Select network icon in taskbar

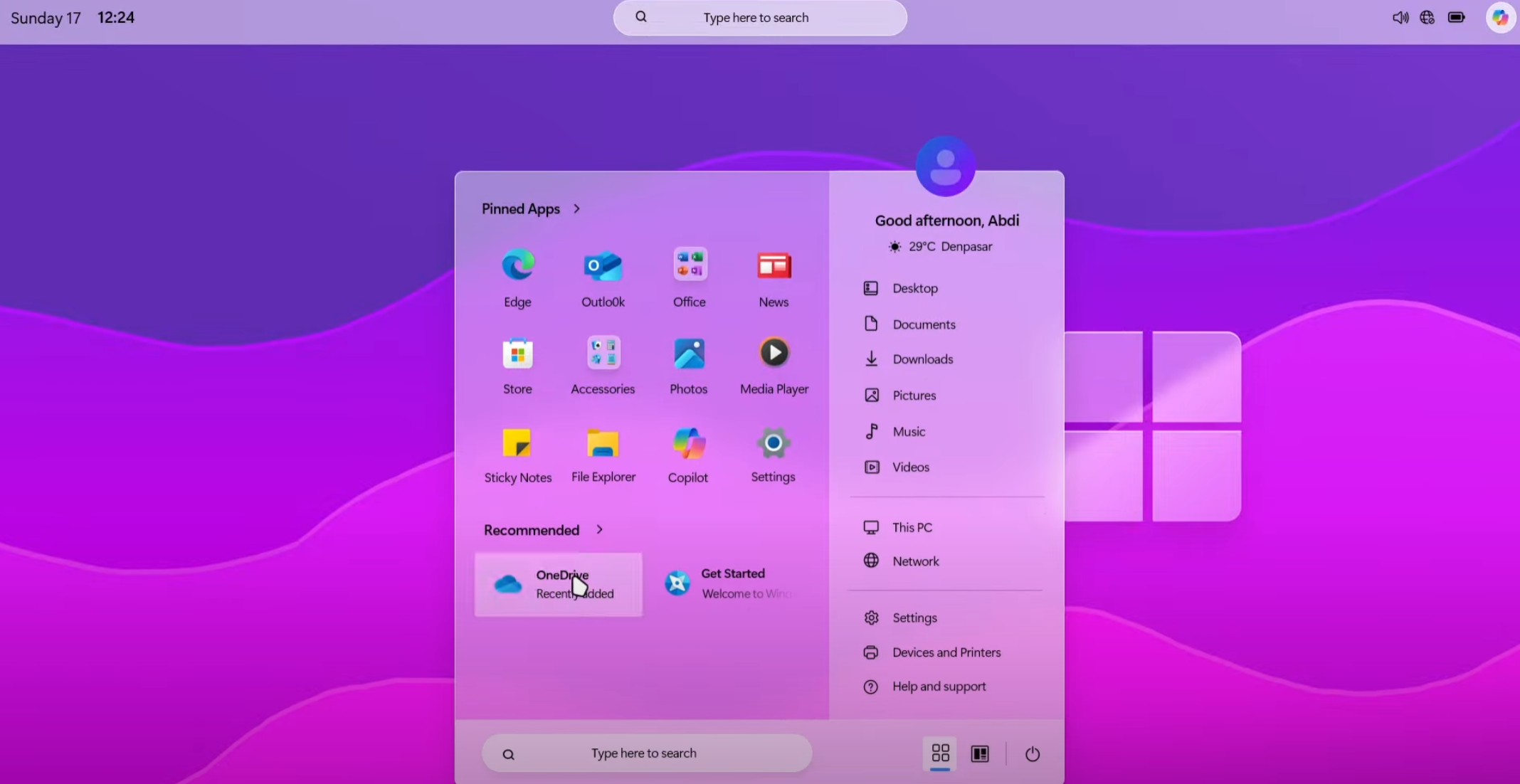1426,17
